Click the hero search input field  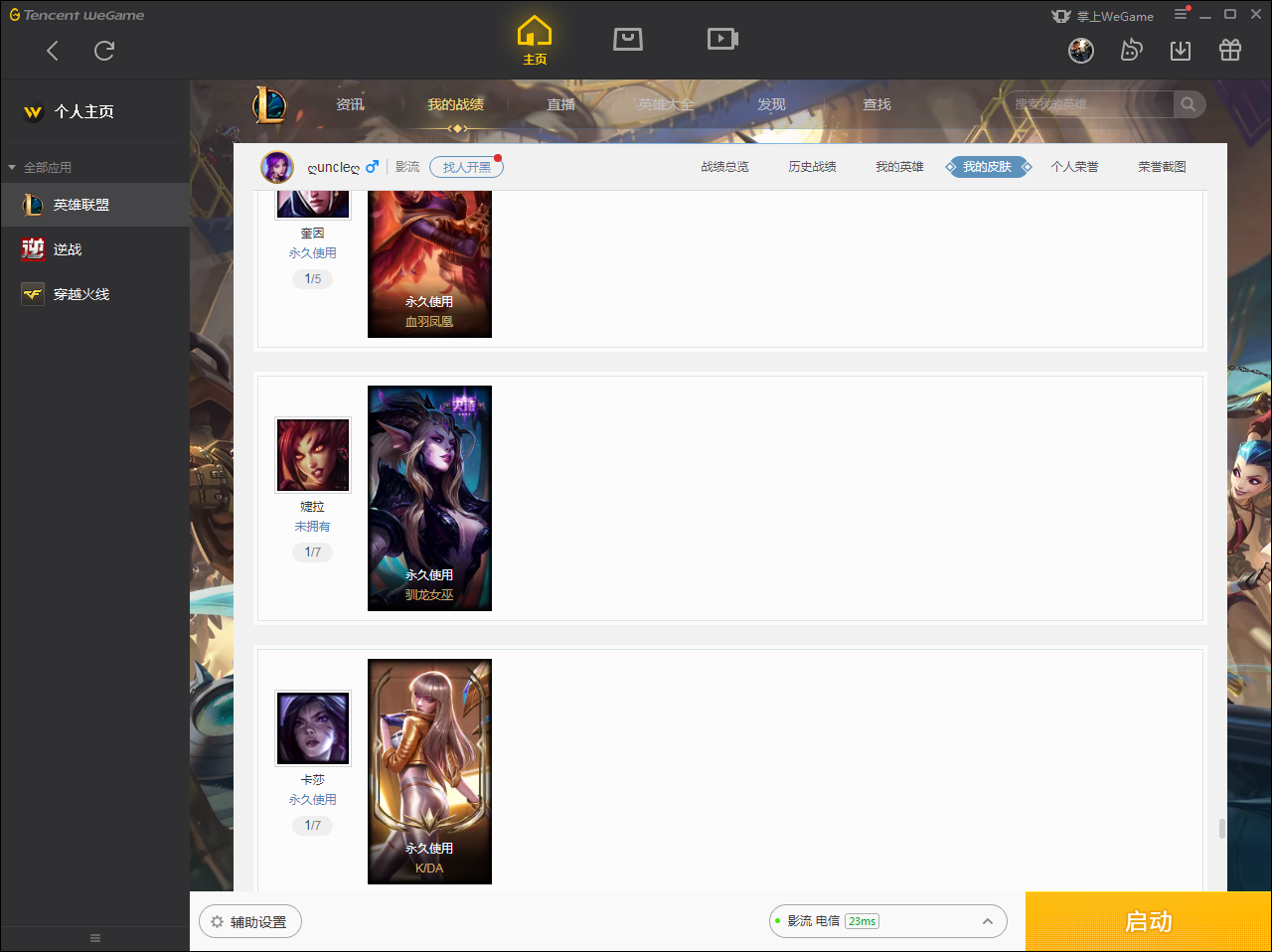pos(1089,104)
